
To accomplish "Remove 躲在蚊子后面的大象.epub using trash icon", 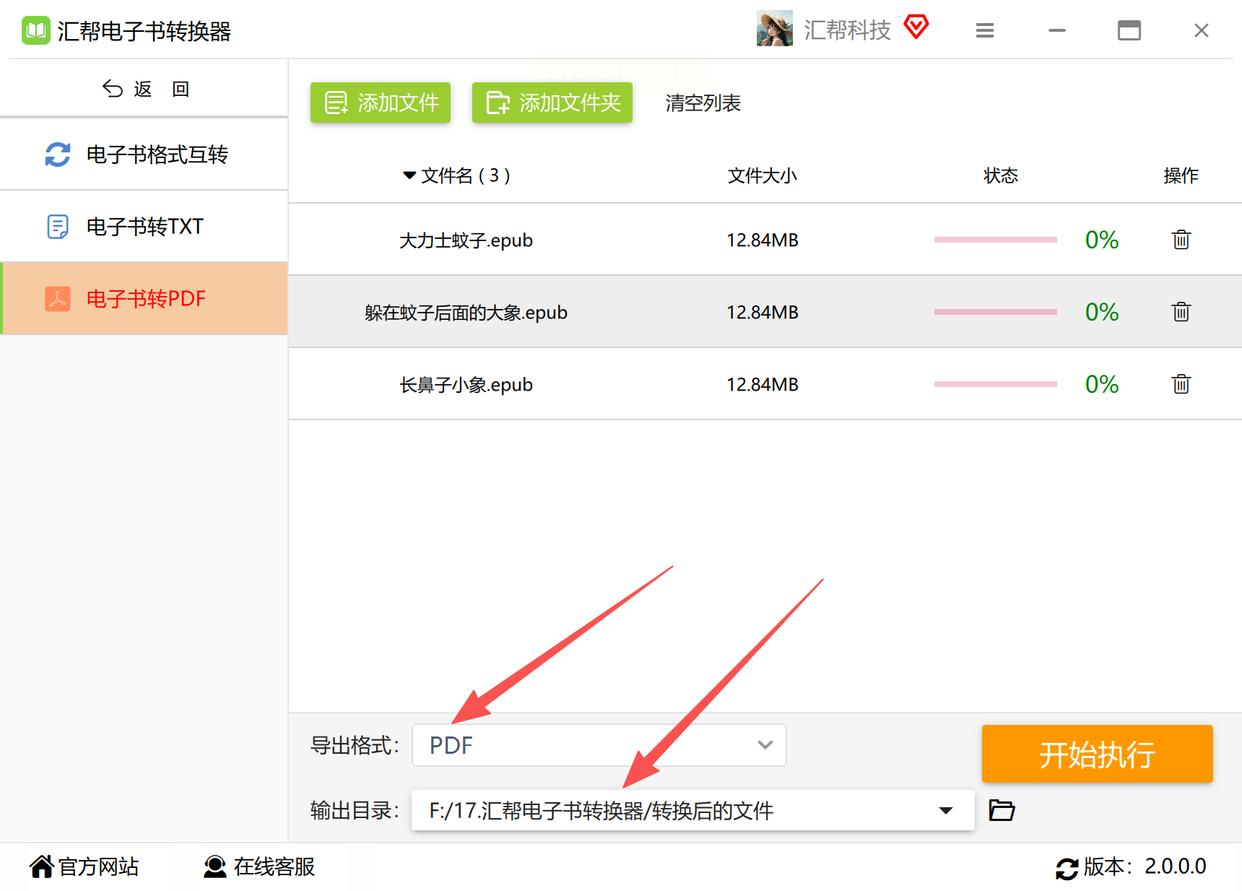I will point(1181,312).
